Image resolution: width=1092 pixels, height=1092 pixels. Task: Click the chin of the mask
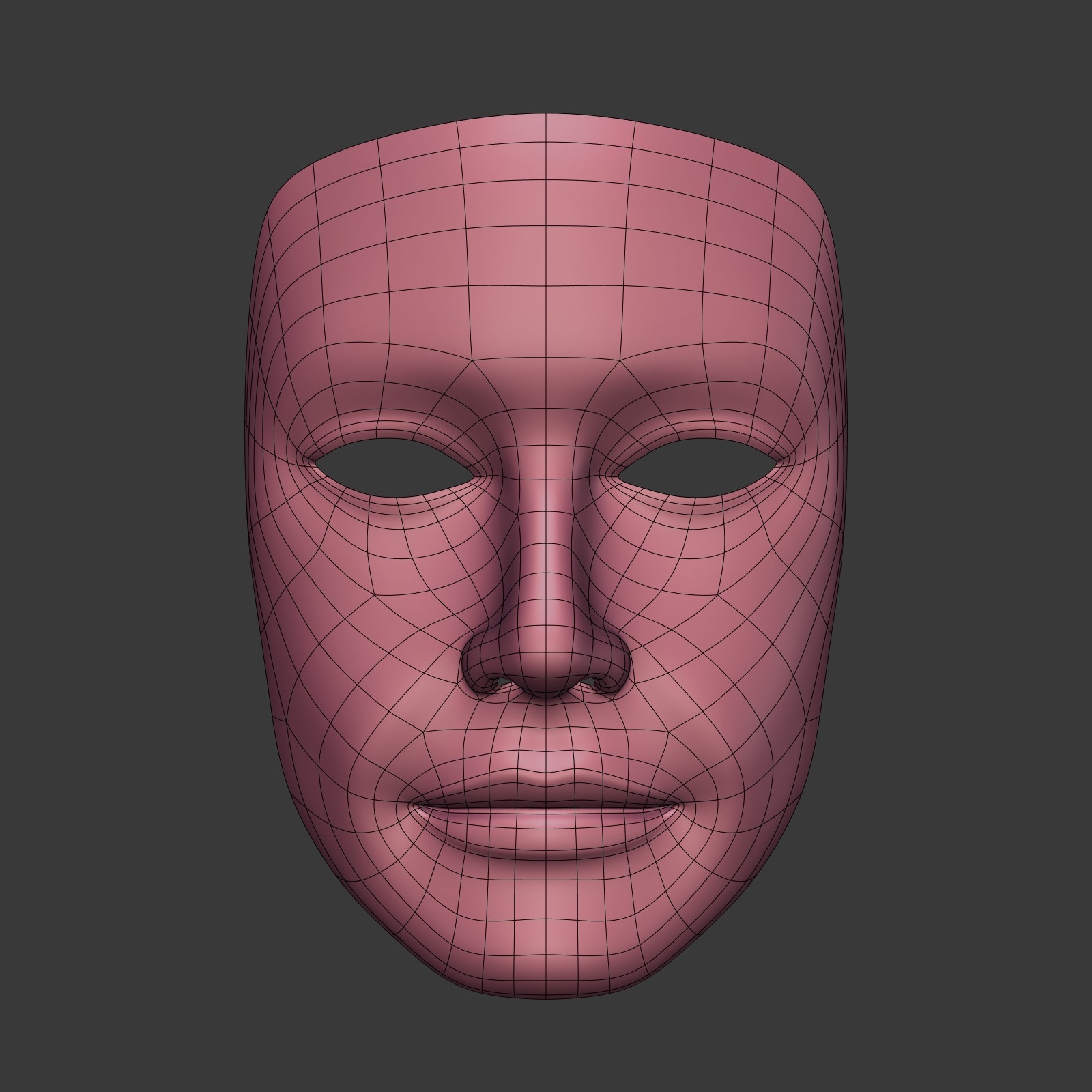tap(546, 955)
